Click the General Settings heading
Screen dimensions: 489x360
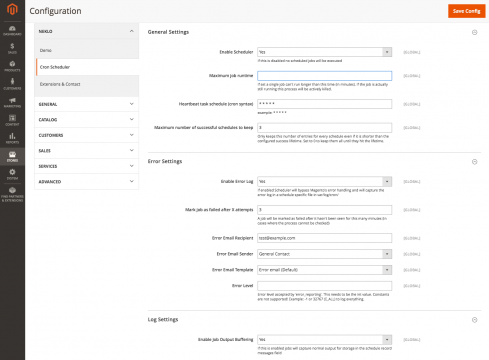pos(168,32)
